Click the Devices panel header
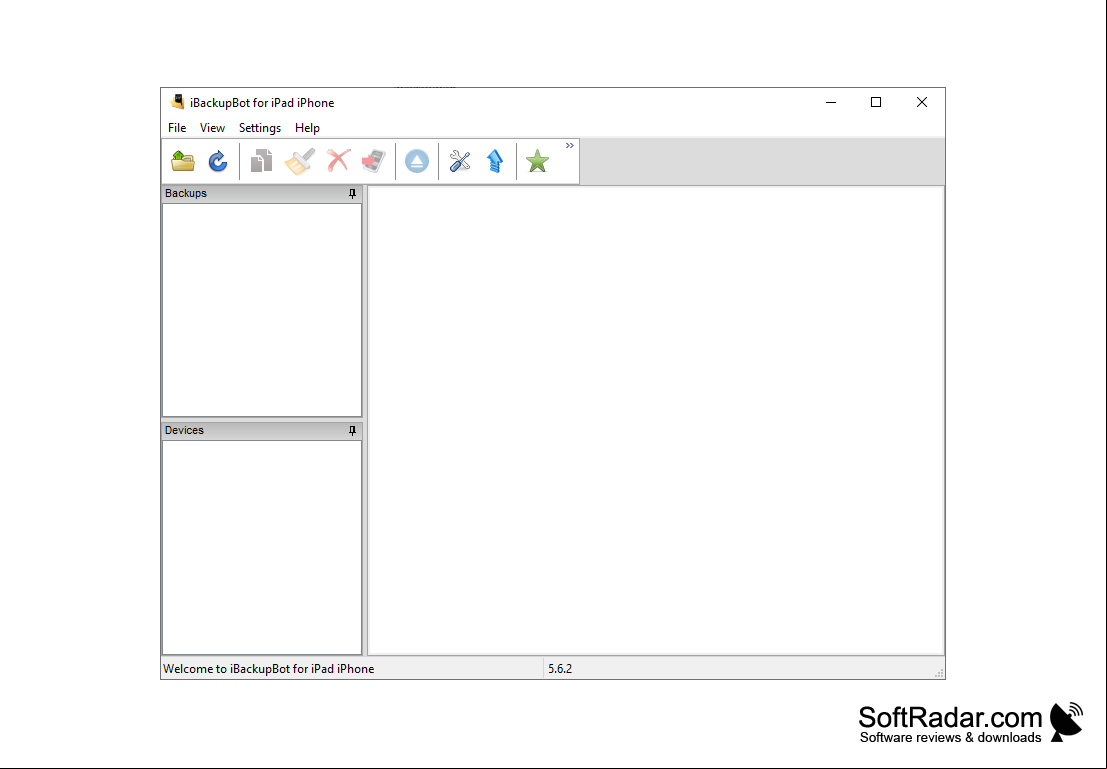Image resolution: width=1107 pixels, height=769 pixels. pyautogui.click(x=262, y=431)
